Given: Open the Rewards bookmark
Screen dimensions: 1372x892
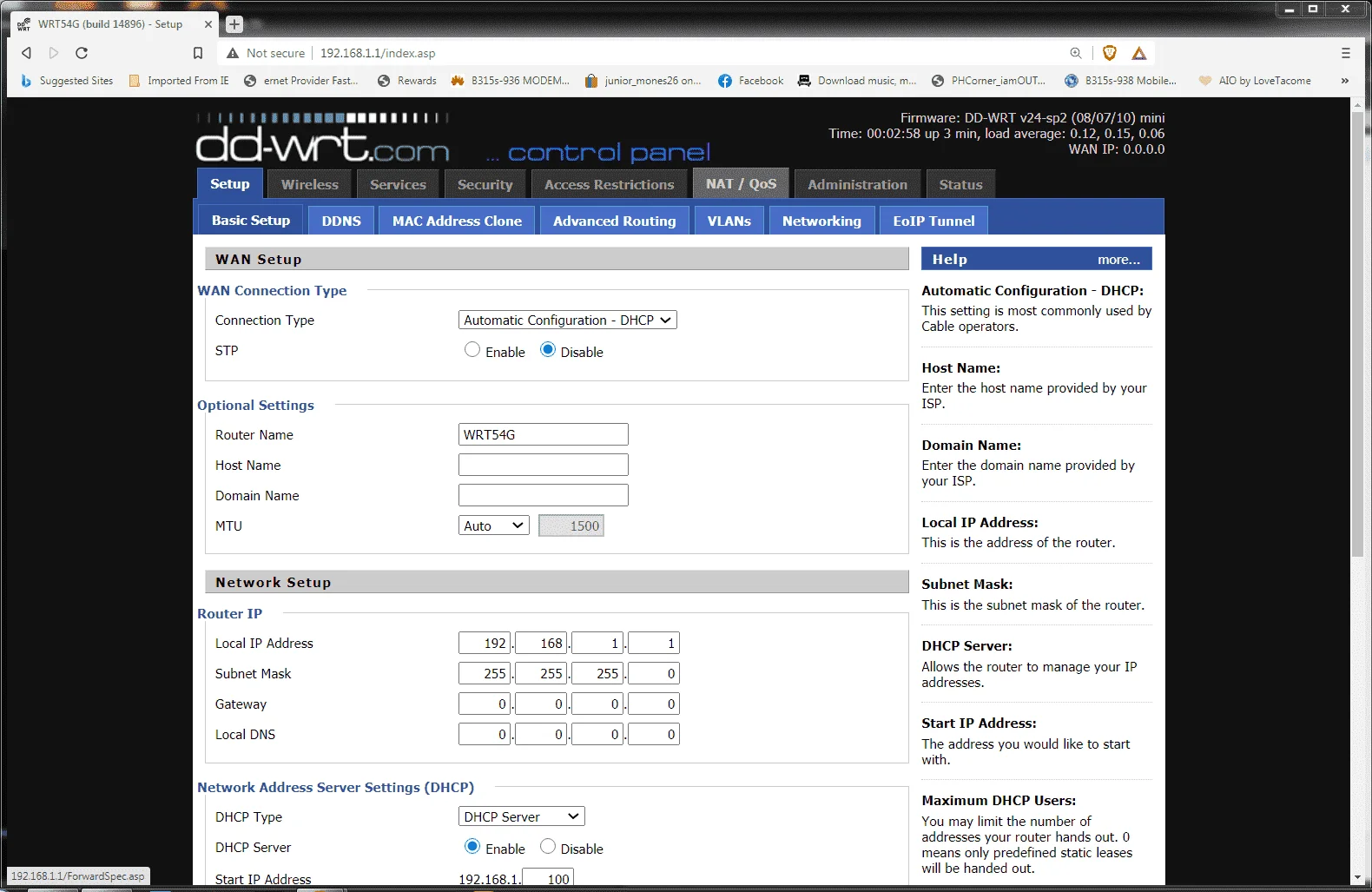Looking at the screenshot, I should [407, 81].
